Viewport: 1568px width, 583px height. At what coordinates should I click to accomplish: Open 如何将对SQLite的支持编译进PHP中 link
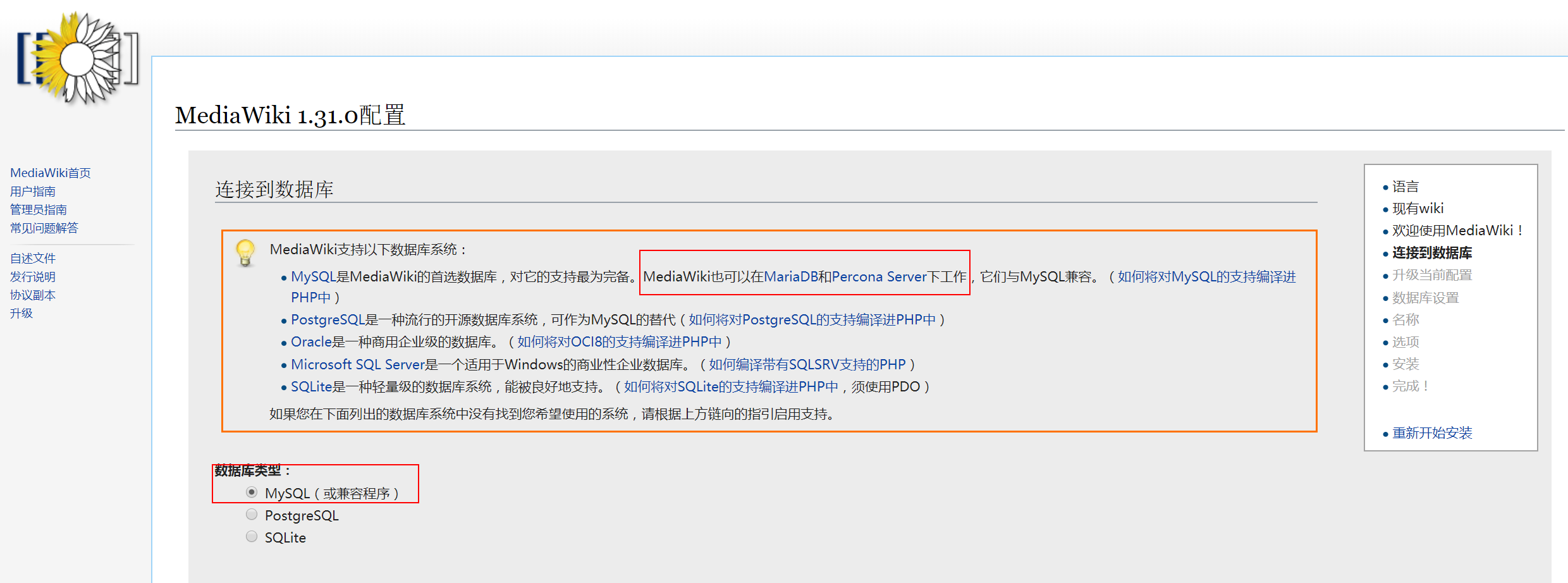click(731, 387)
